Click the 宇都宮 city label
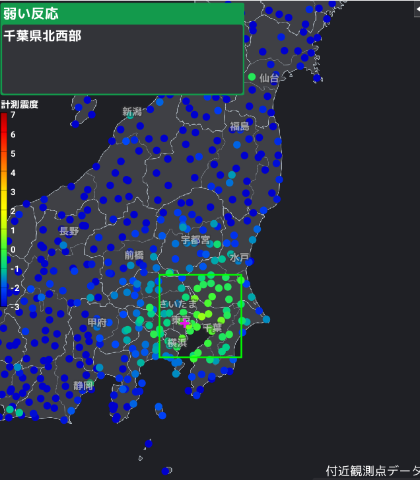420x480 pixels. coord(196,240)
